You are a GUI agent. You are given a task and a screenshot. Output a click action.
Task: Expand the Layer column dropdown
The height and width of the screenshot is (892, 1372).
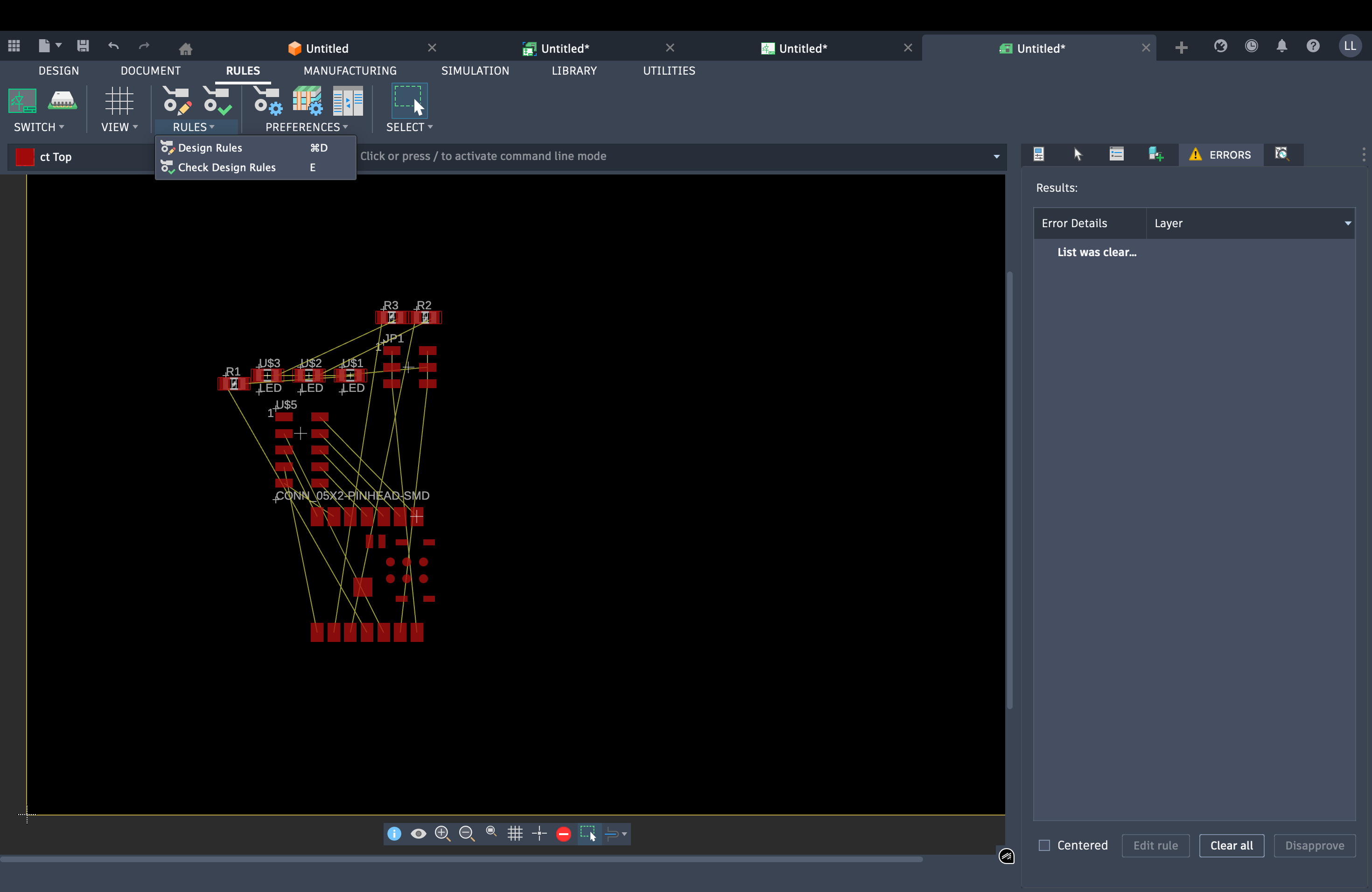(1347, 223)
